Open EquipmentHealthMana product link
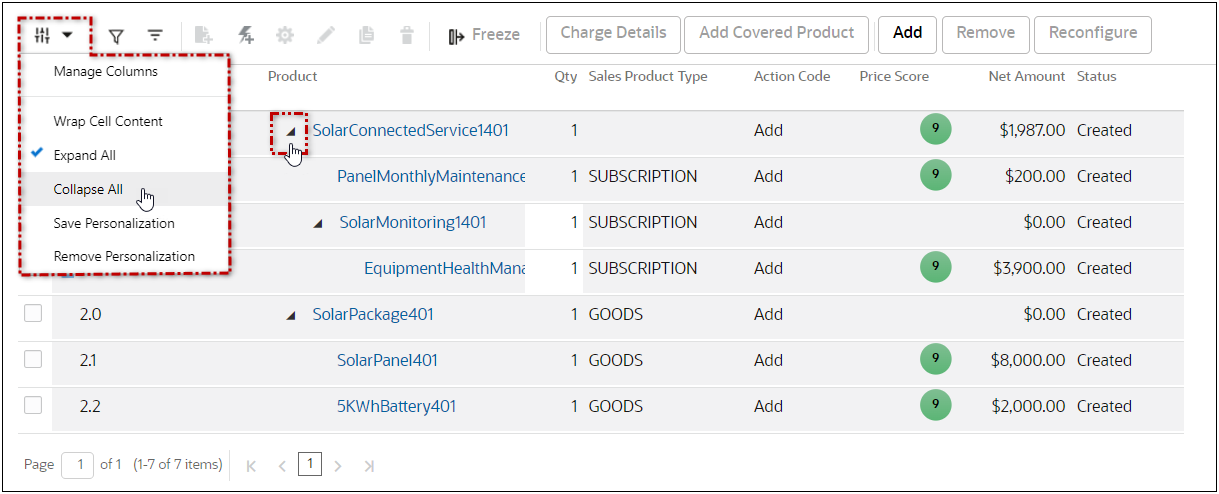This screenshot has width=1219, height=494. [x=445, y=268]
